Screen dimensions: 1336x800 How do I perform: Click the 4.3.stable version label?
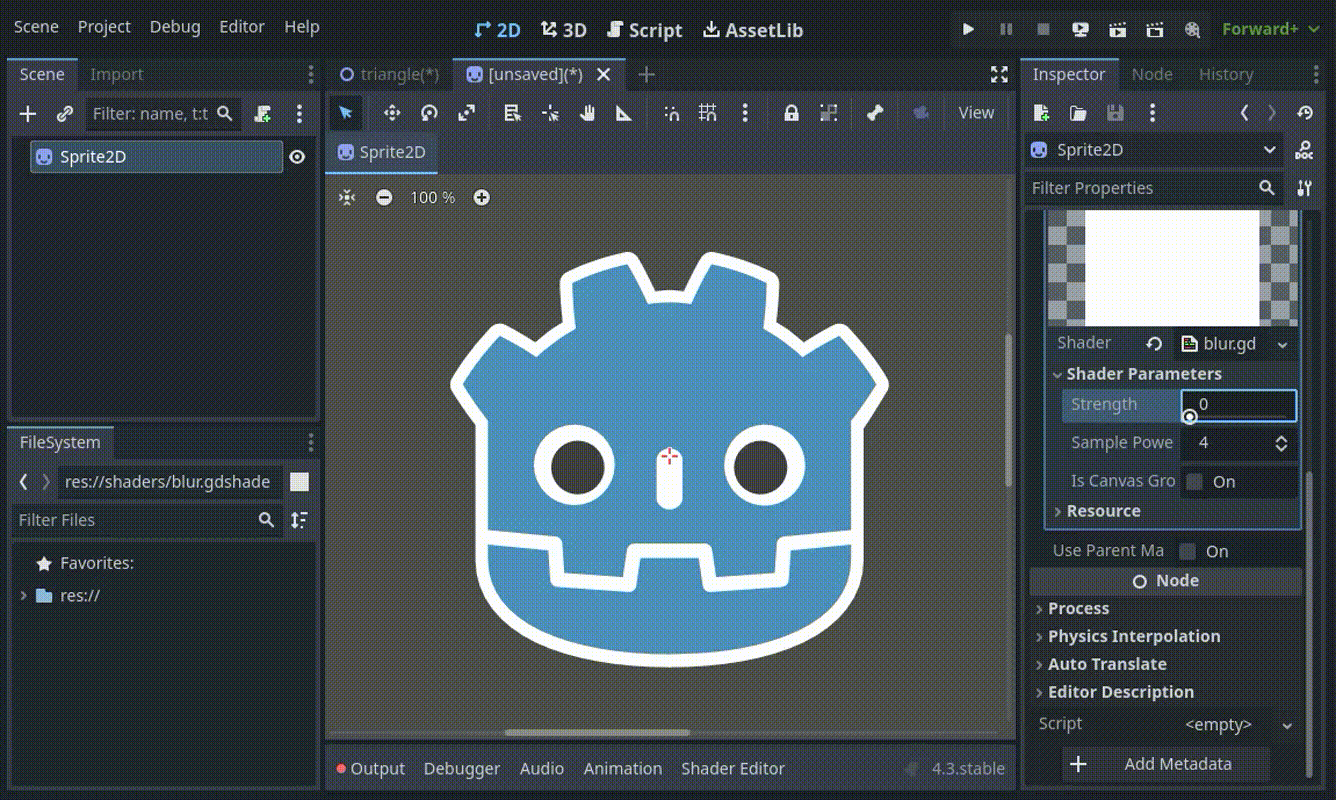(x=968, y=769)
